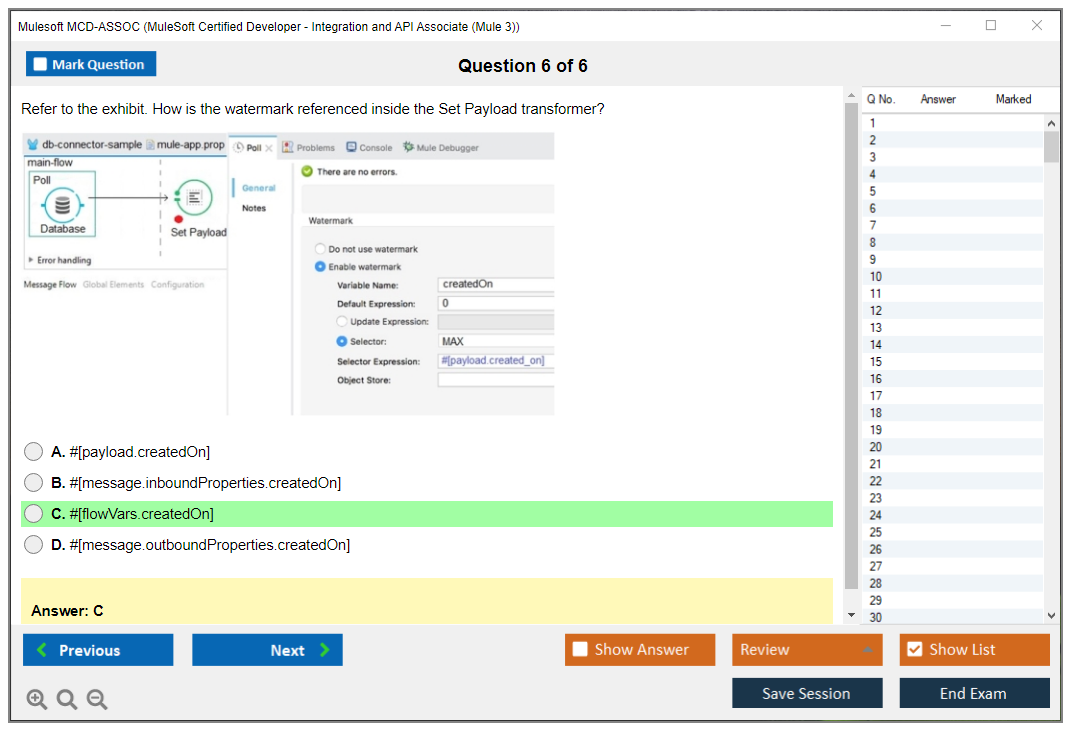Click the green left arrow on Previous
1075x735 pixels.
pos(42,650)
